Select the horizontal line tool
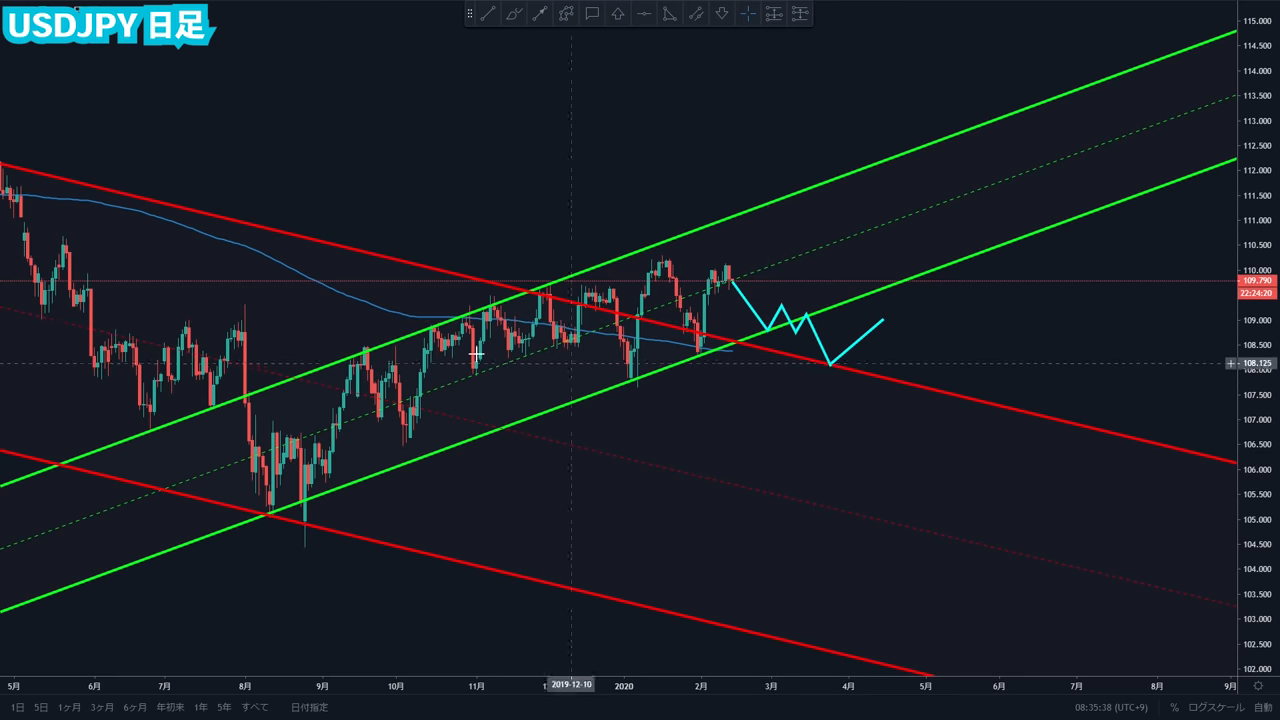1280x720 pixels. [644, 14]
